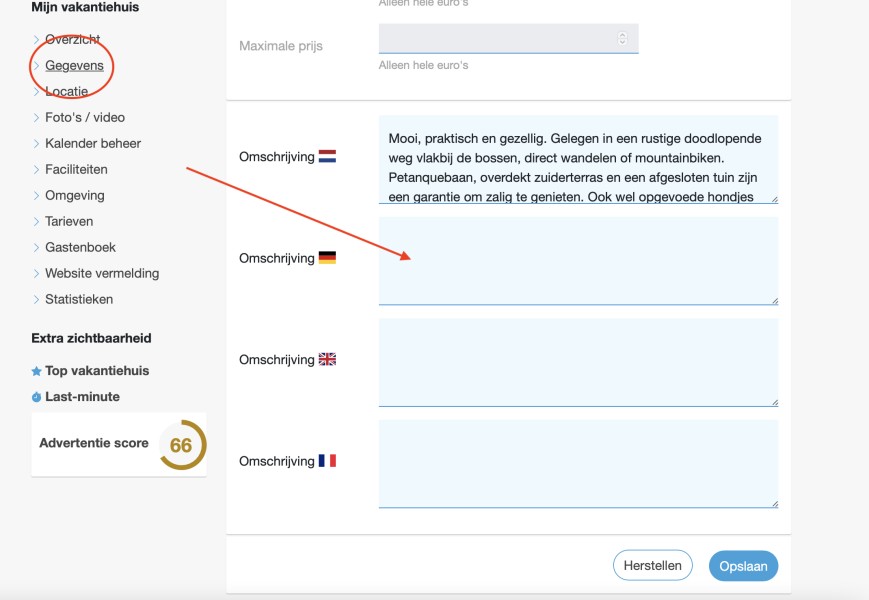Click the Advertentie score 66 circle
869x600 pixels.
pyautogui.click(x=182, y=445)
